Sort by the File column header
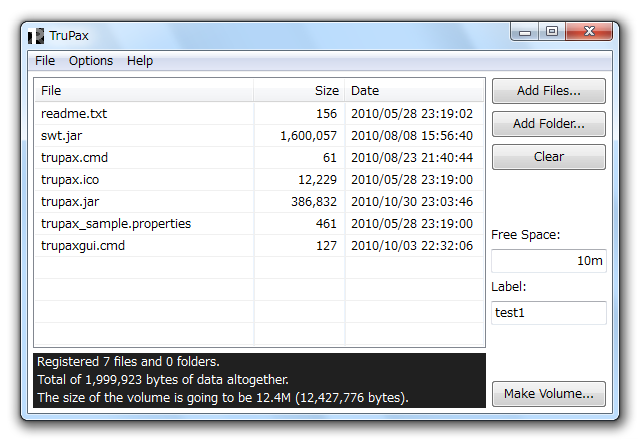Image resolution: width=641 pixels, height=443 pixels. click(x=144, y=91)
